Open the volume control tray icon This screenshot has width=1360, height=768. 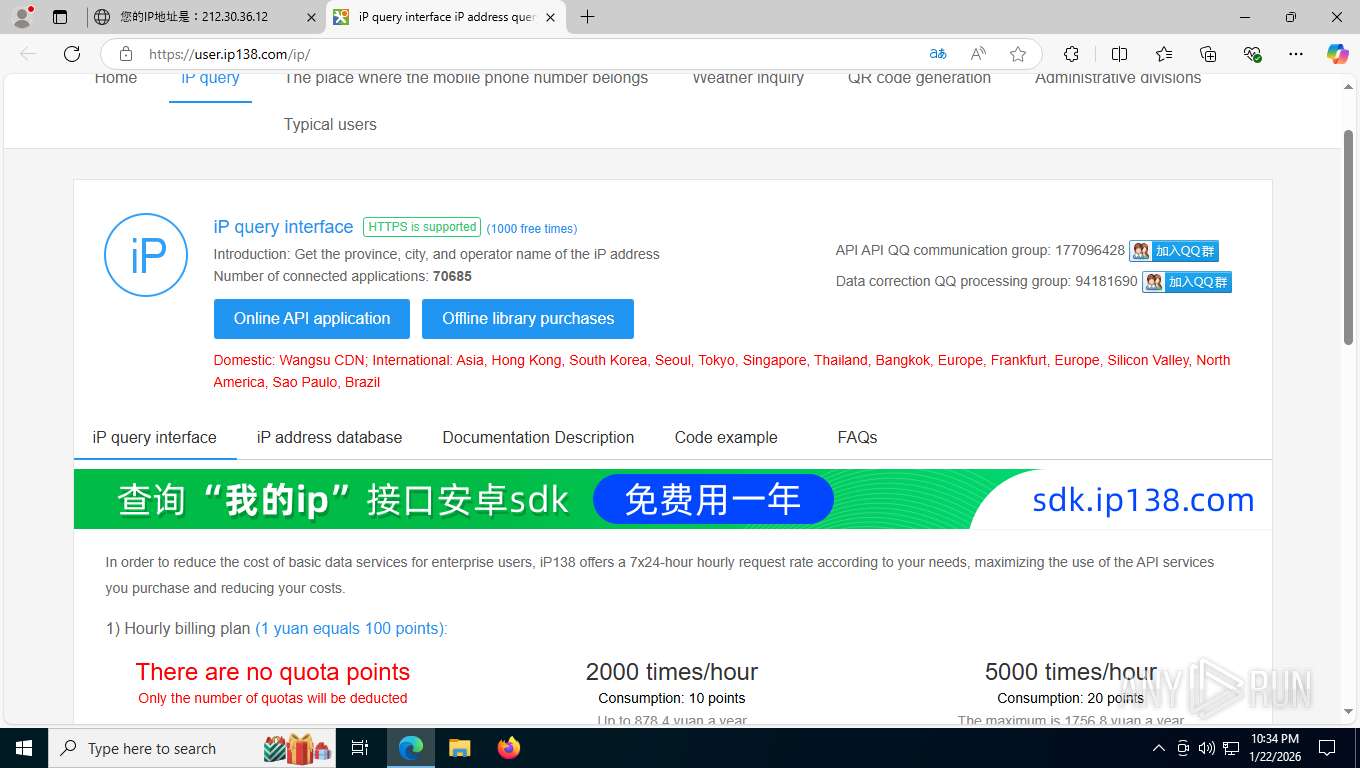[1206, 748]
